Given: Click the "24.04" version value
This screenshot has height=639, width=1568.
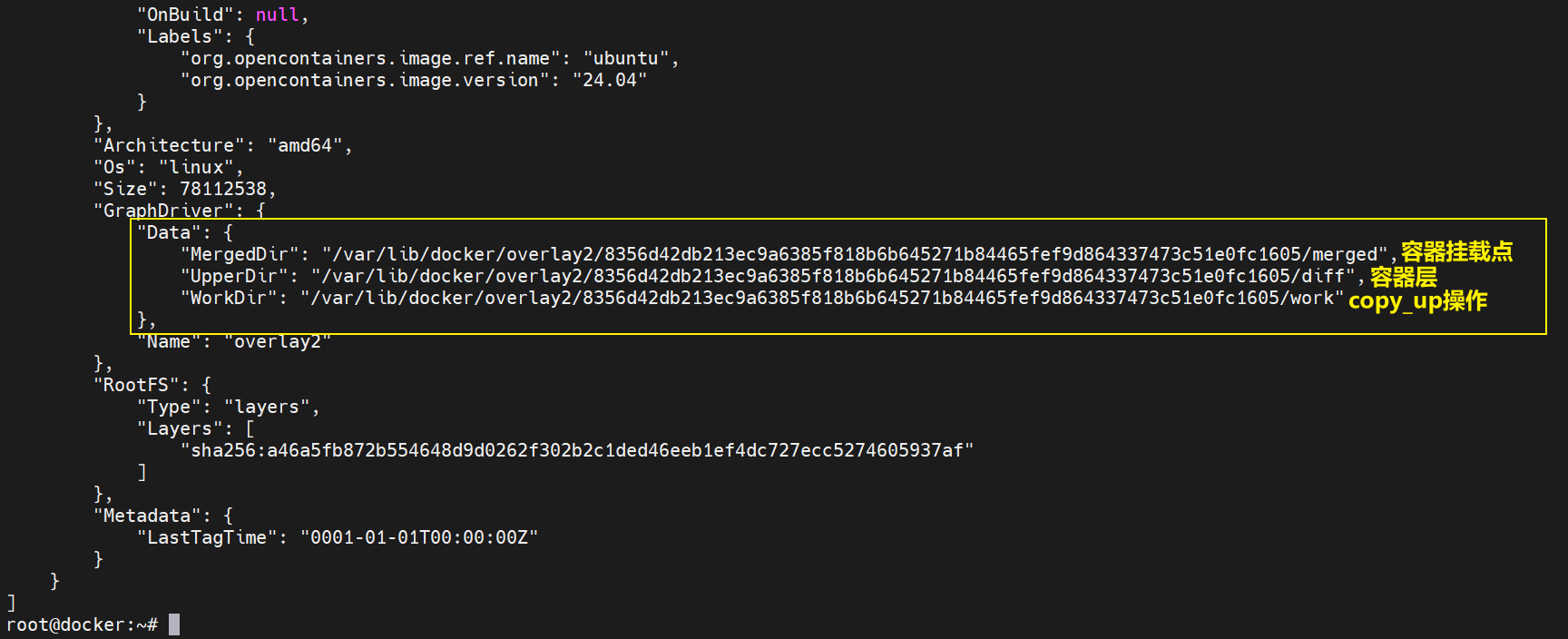Looking at the screenshot, I should tap(610, 80).
